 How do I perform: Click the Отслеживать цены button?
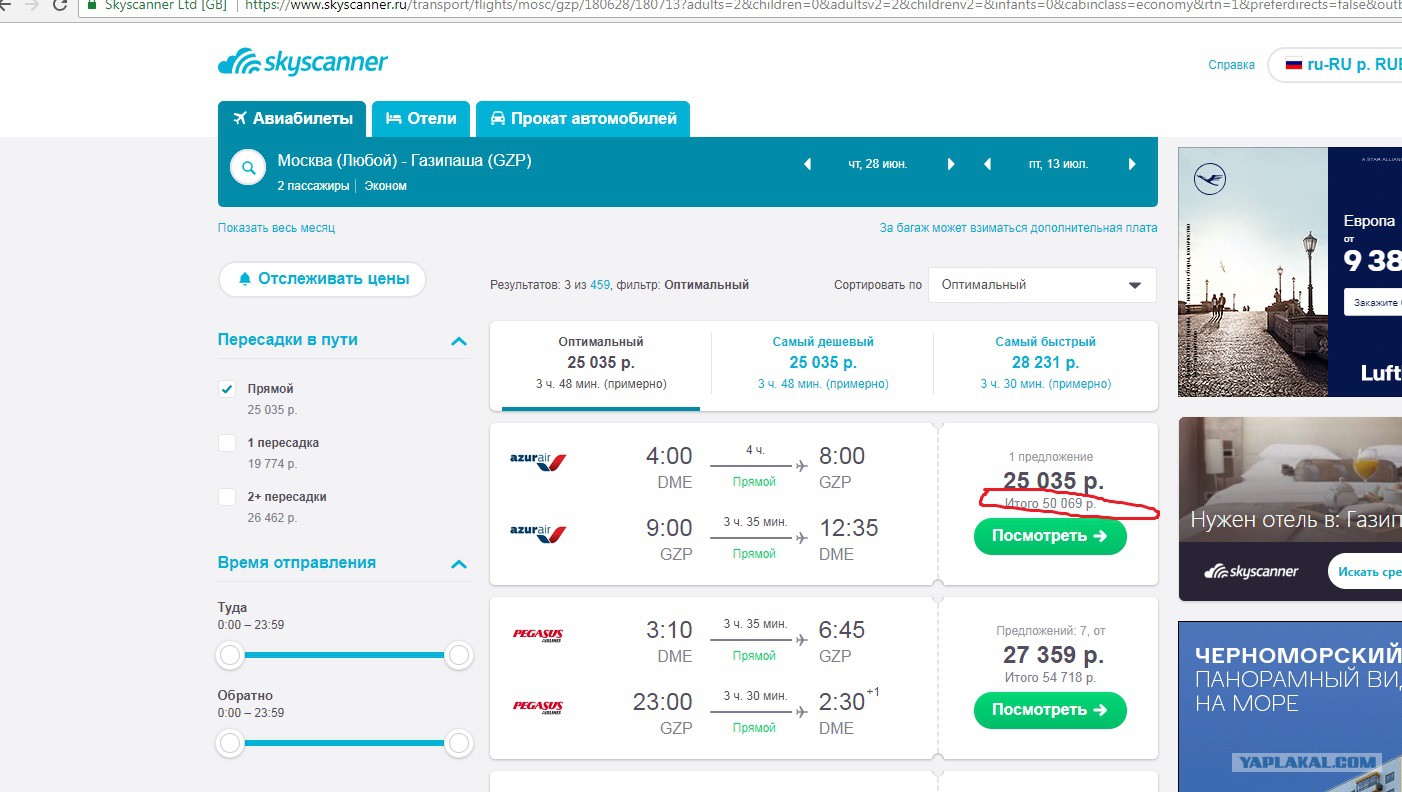tap(322, 279)
